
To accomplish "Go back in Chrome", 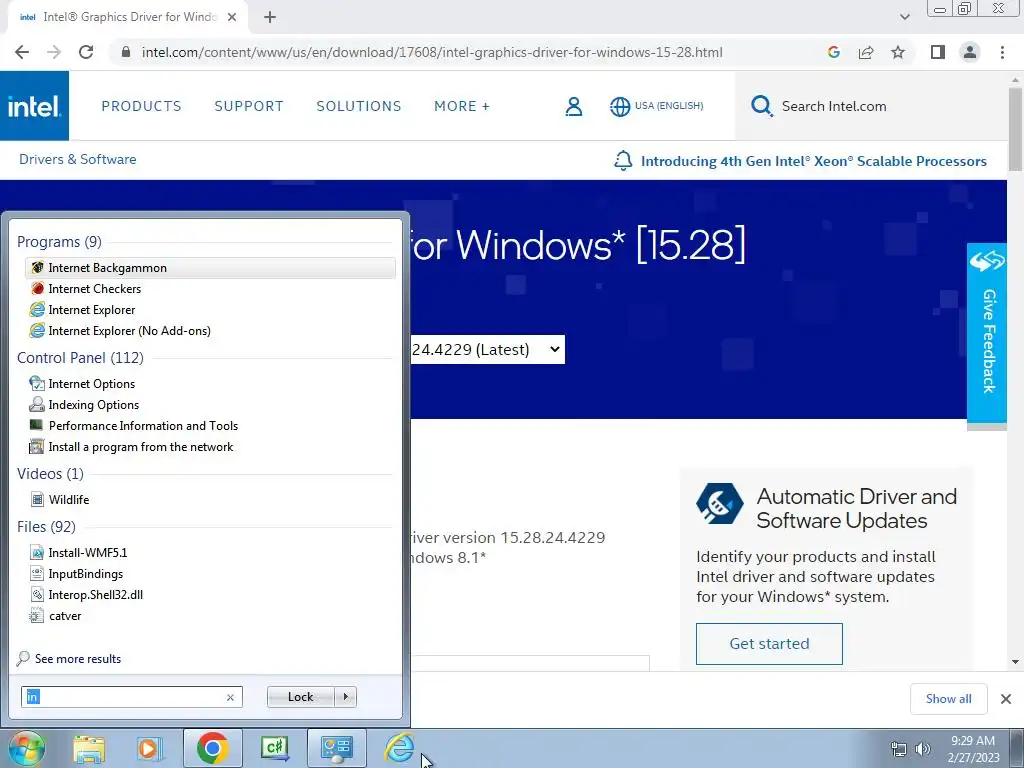I will (x=22, y=52).
